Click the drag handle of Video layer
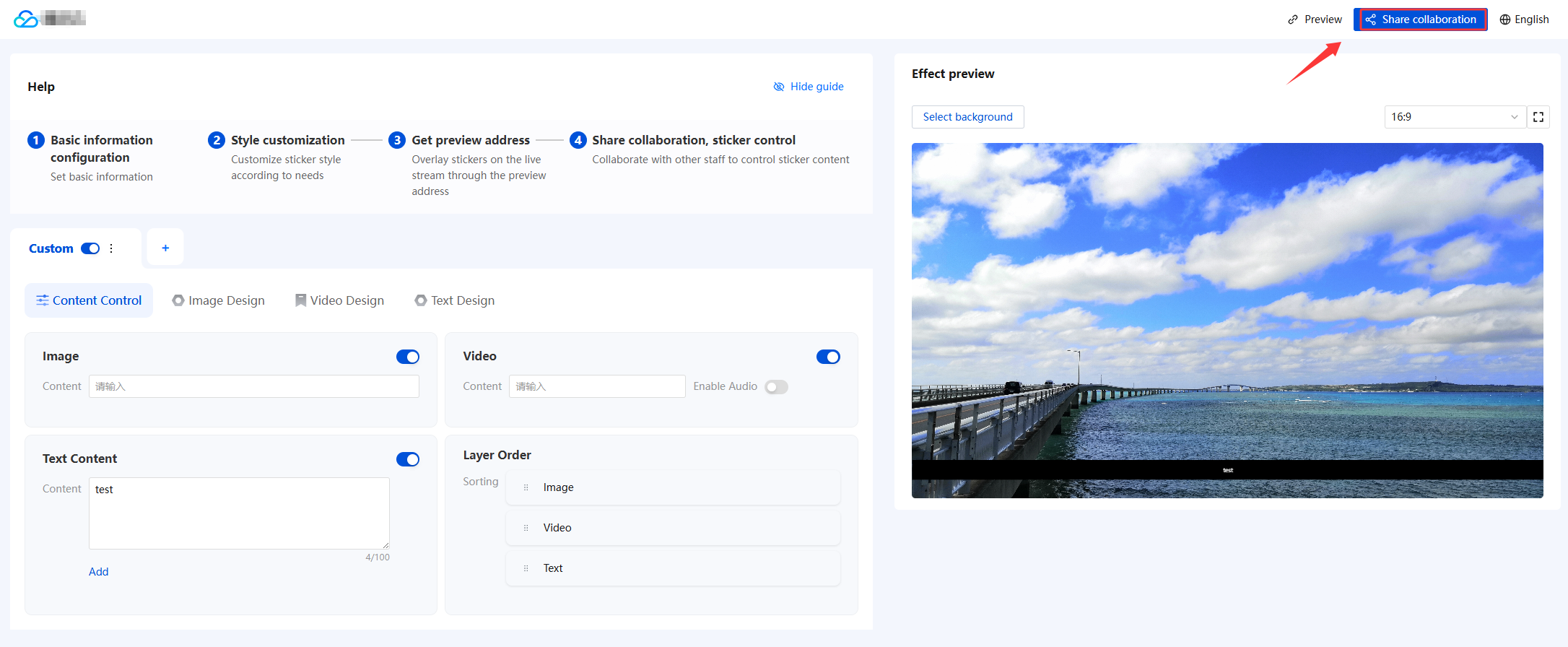 pyautogui.click(x=526, y=528)
